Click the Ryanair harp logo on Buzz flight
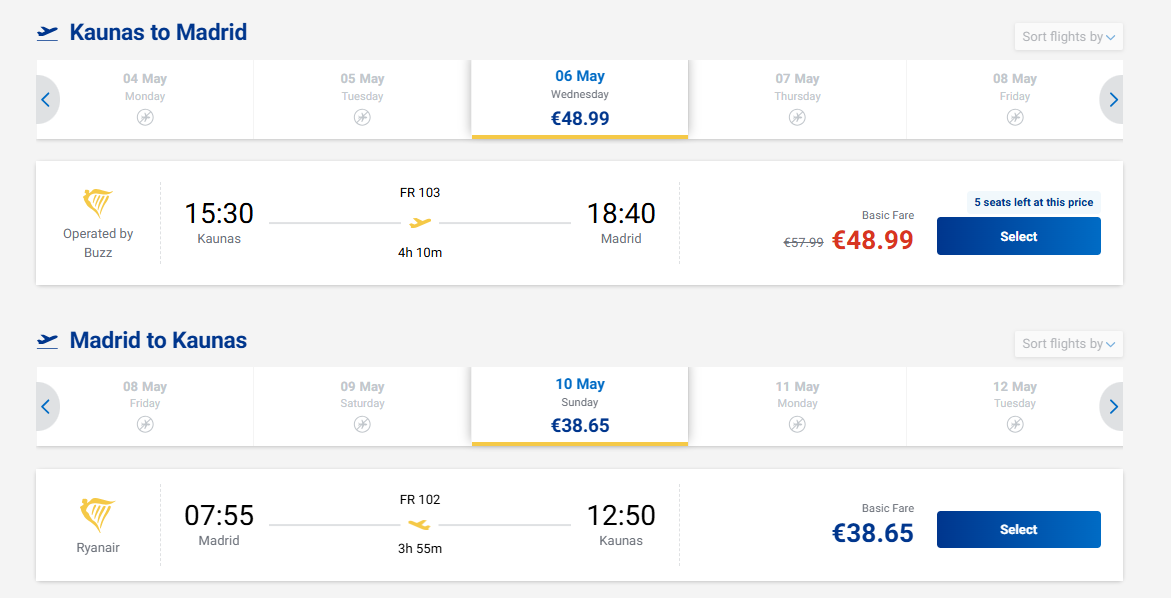 [x=98, y=204]
